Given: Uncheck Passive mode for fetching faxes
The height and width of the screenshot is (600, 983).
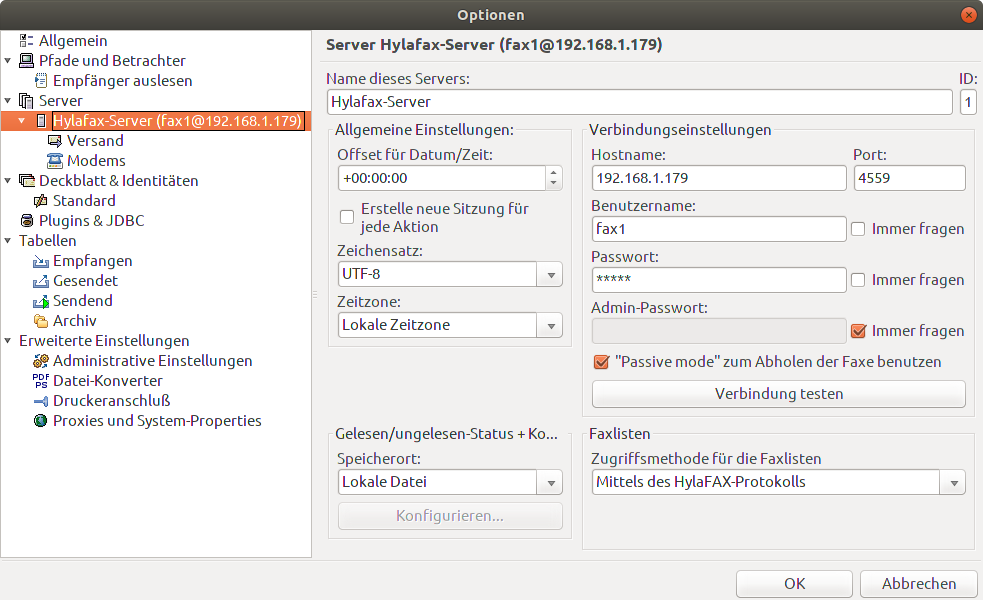Looking at the screenshot, I should [x=601, y=362].
